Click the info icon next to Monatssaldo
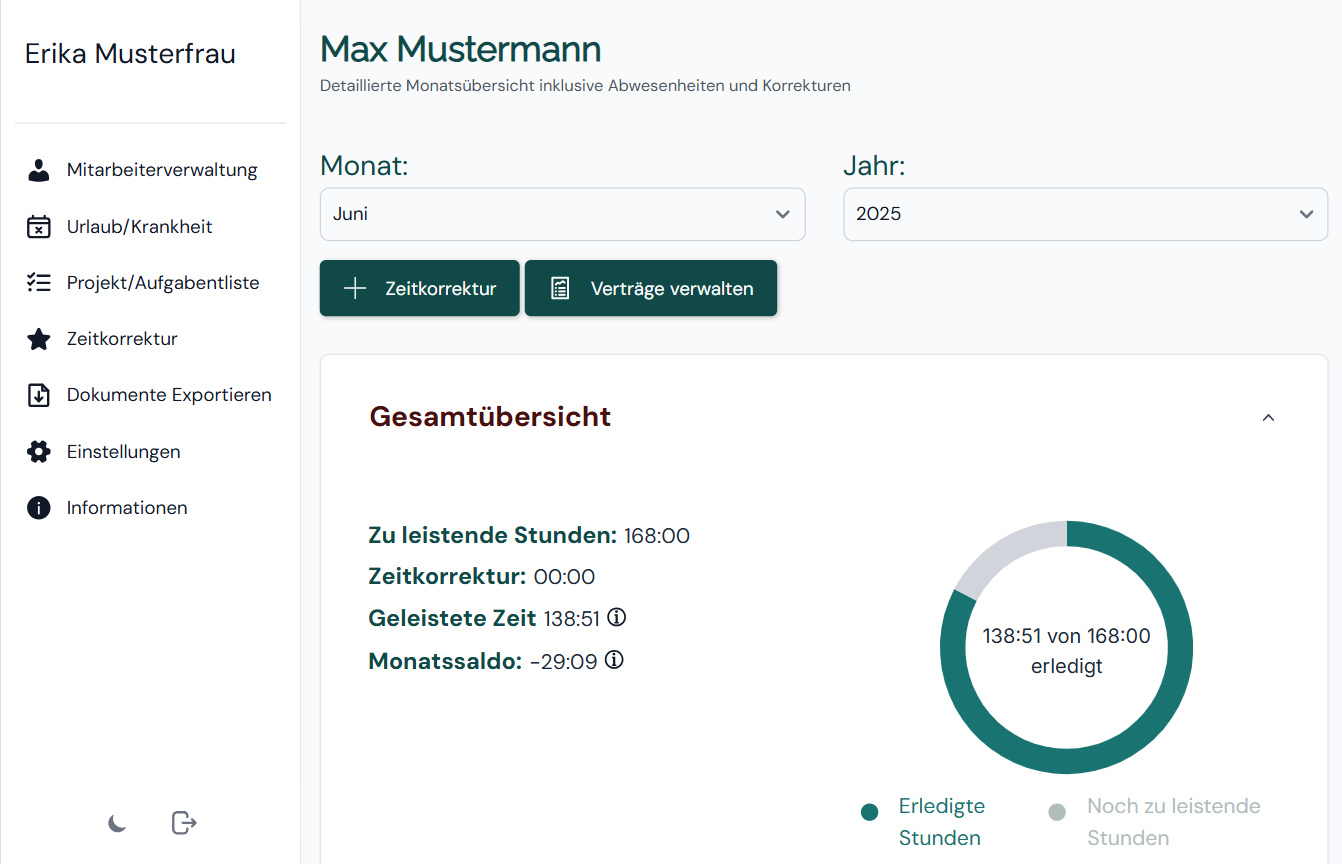 [x=614, y=660]
